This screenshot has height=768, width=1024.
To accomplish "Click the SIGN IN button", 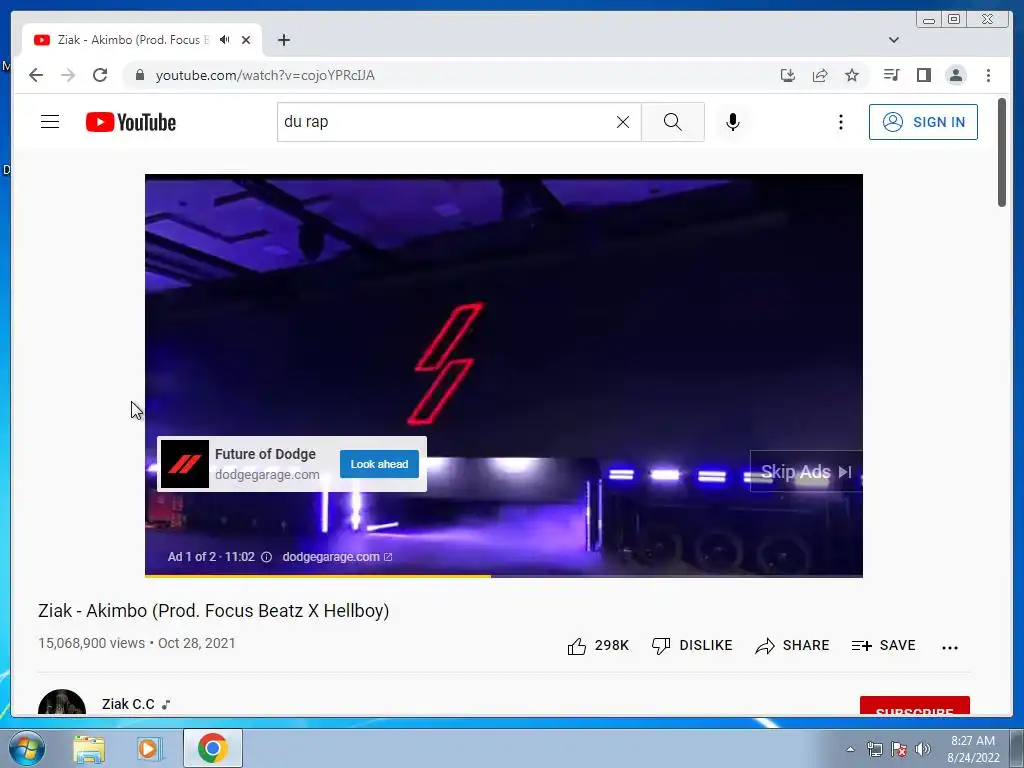I will 923,122.
